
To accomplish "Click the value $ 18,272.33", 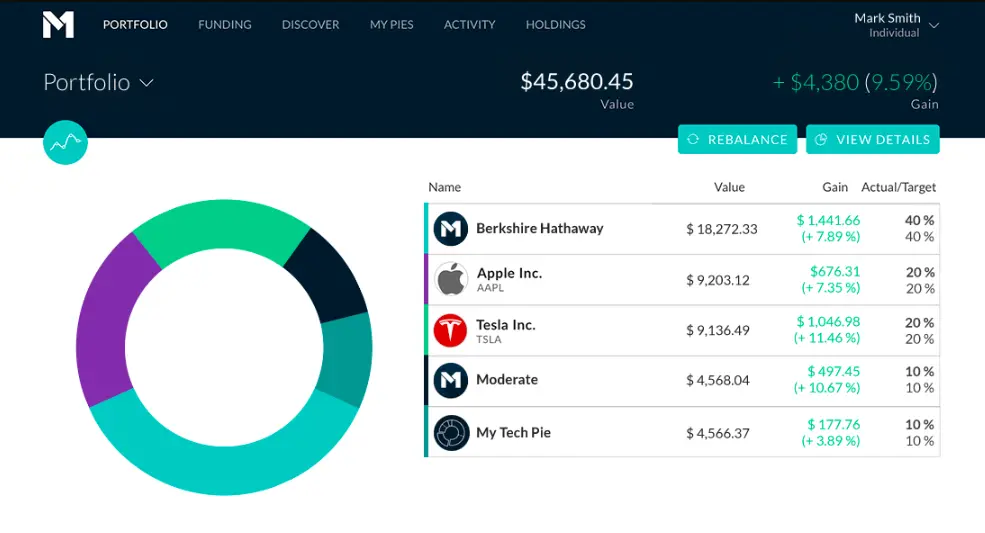I will click(x=722, y=229).
